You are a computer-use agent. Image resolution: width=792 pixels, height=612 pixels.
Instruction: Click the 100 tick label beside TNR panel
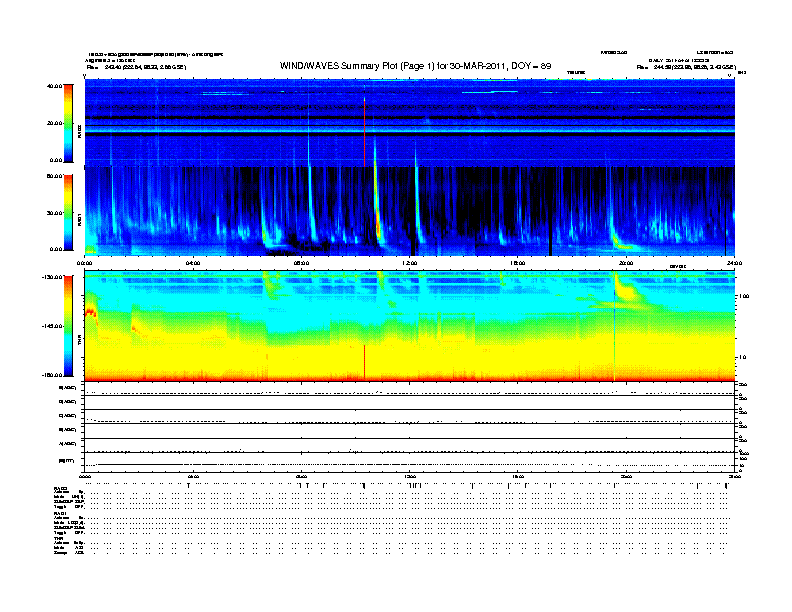[744, 296]
